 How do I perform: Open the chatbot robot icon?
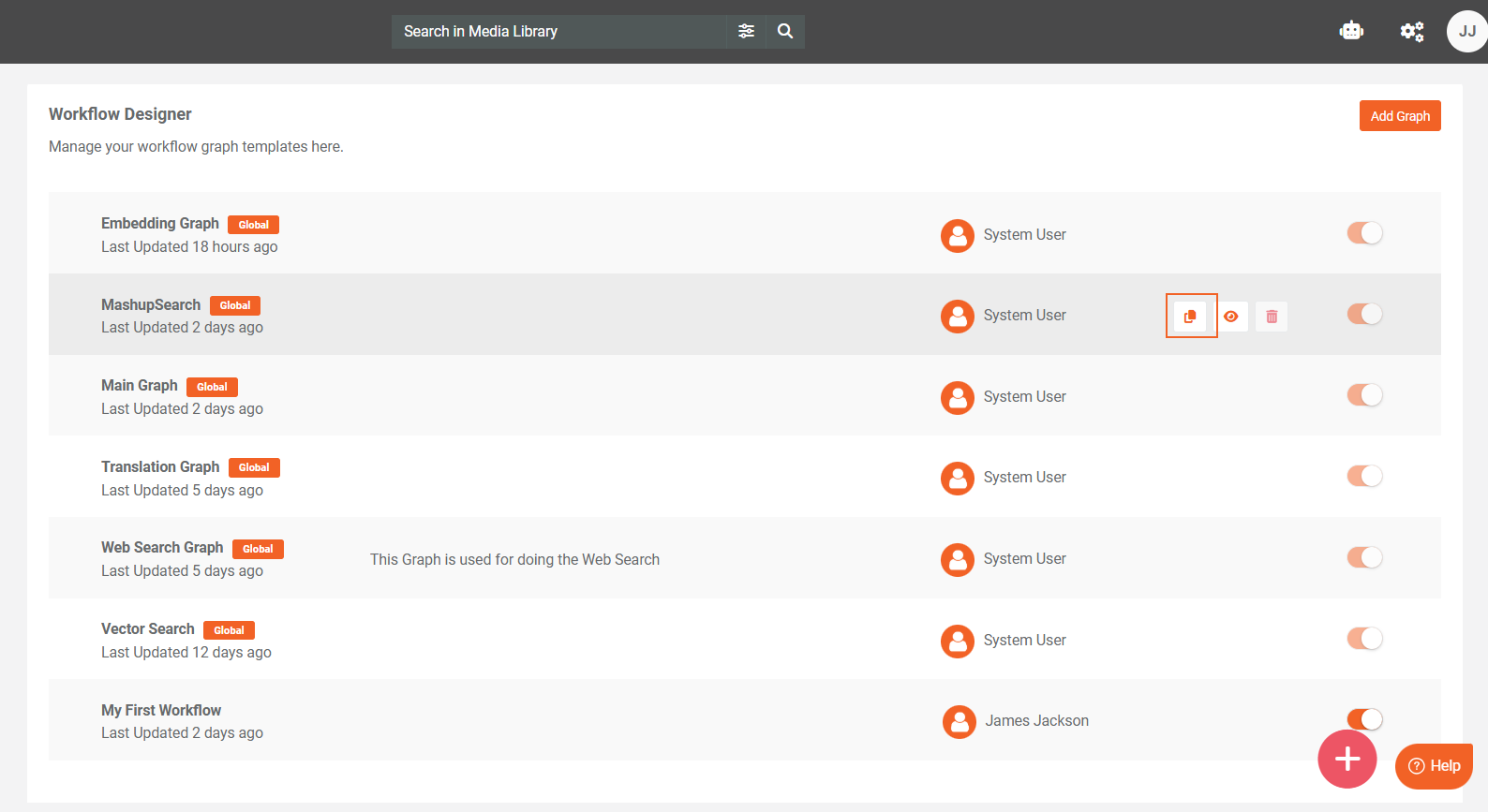(x=1351, y=32)
